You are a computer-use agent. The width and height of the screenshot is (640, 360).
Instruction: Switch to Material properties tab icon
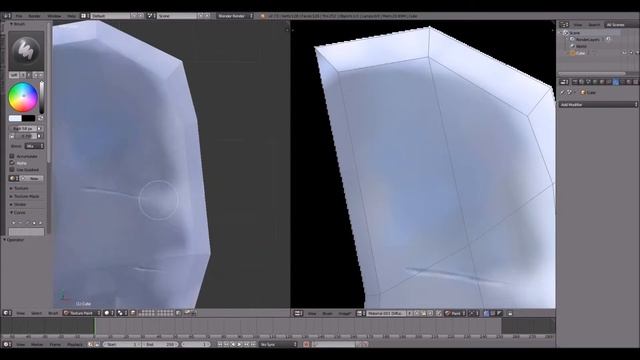point(629,82)
